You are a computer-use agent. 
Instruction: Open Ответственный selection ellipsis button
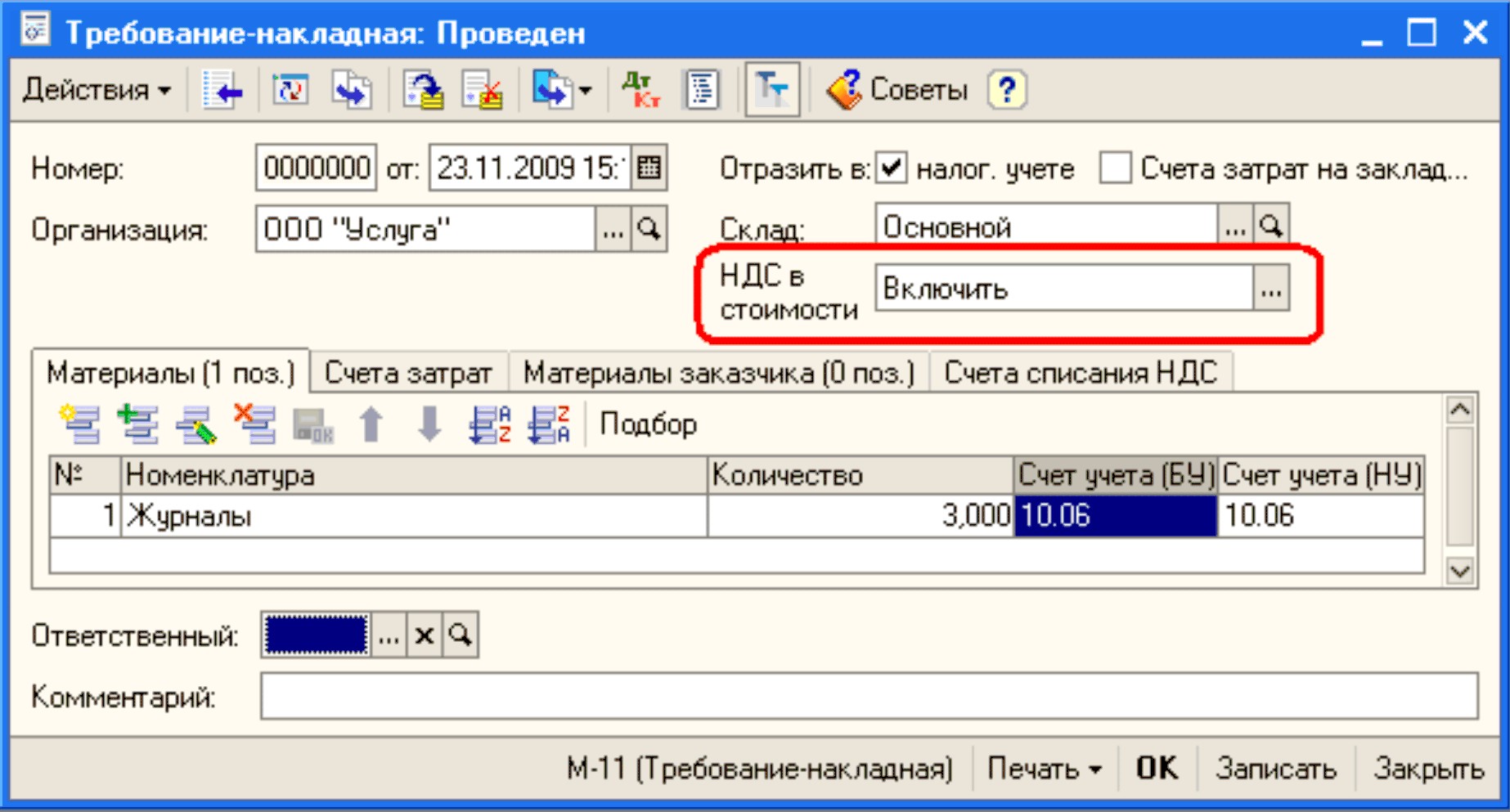[389, 635]
